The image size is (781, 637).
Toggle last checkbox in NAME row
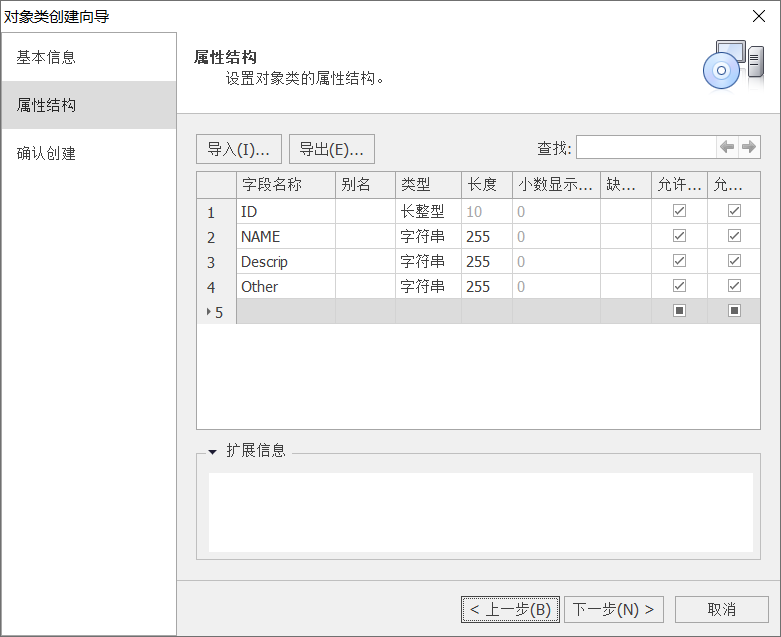click(x=734, y=236)
